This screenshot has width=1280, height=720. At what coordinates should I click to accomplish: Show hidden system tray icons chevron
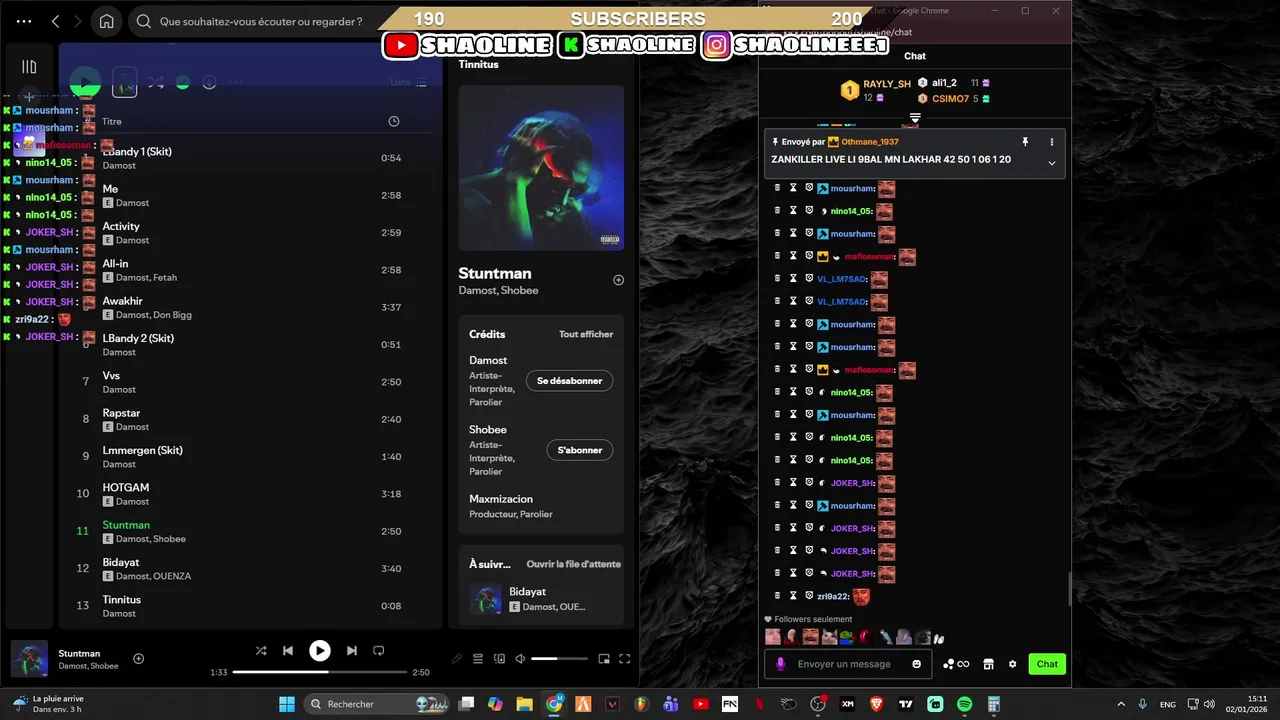1120,704
